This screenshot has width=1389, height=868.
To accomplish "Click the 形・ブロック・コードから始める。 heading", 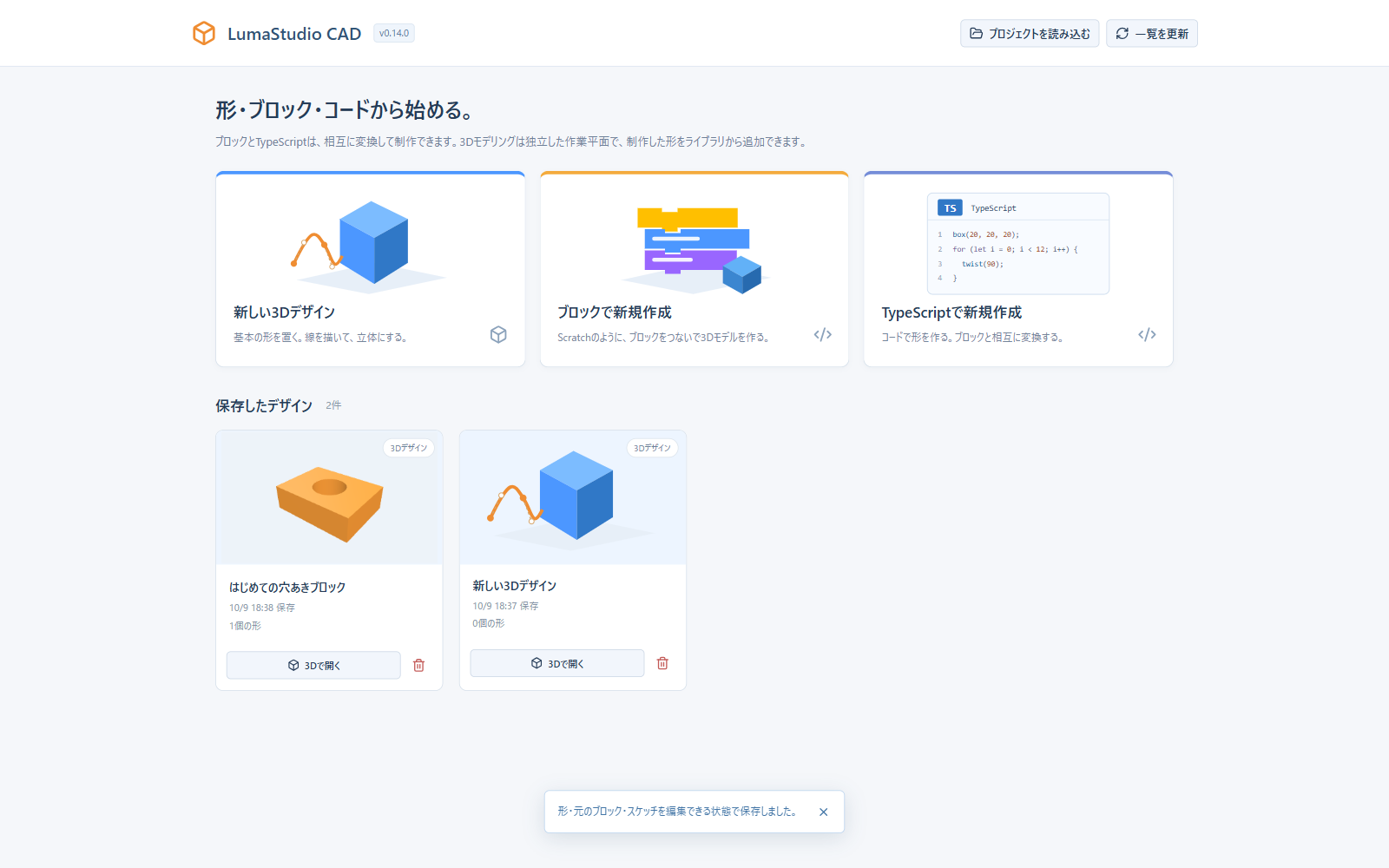I will [346, 110].
